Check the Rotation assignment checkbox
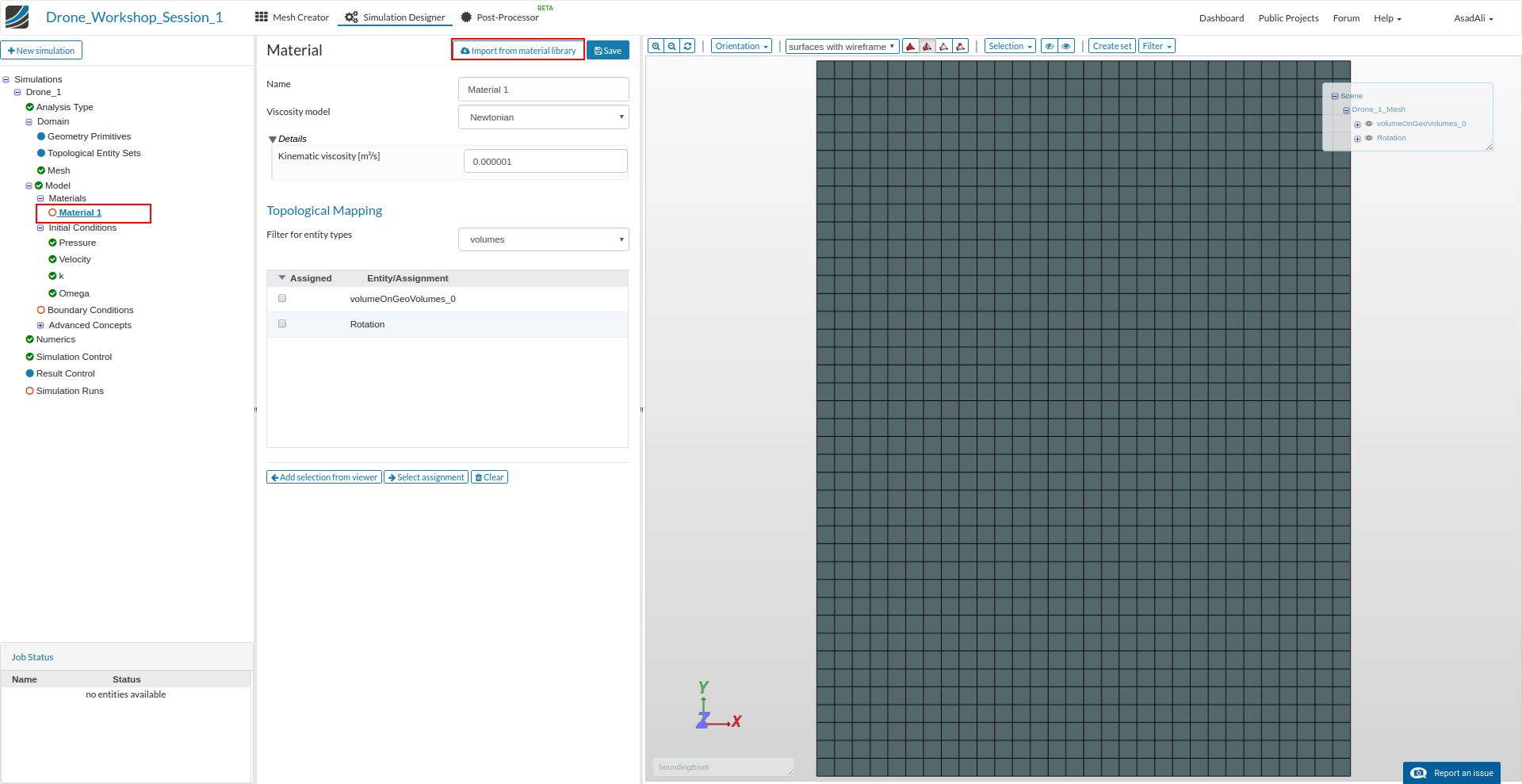The image size is (1522, 784). (x=282, y=324)
